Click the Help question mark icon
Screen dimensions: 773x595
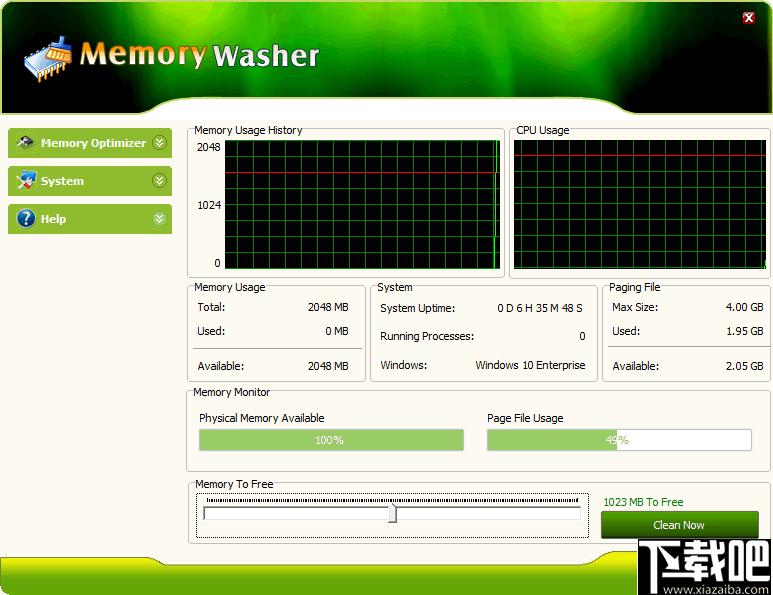pos(26,218)
